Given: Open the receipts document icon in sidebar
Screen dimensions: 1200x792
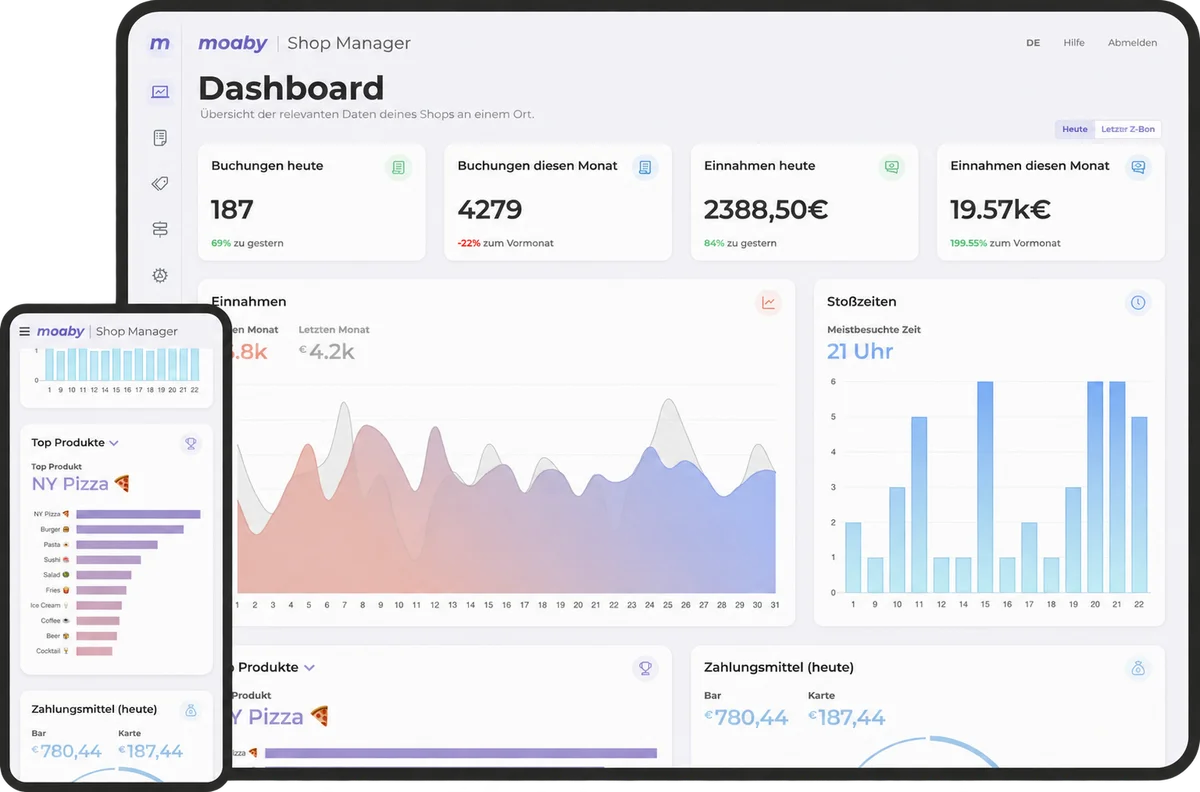Looking at the screenshot, I should [160, 138].
